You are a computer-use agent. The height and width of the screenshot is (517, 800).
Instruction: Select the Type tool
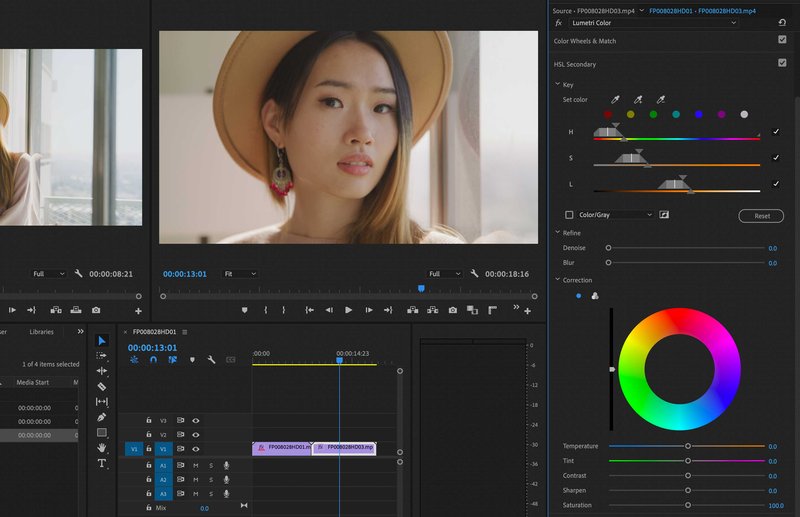[102, 463]
